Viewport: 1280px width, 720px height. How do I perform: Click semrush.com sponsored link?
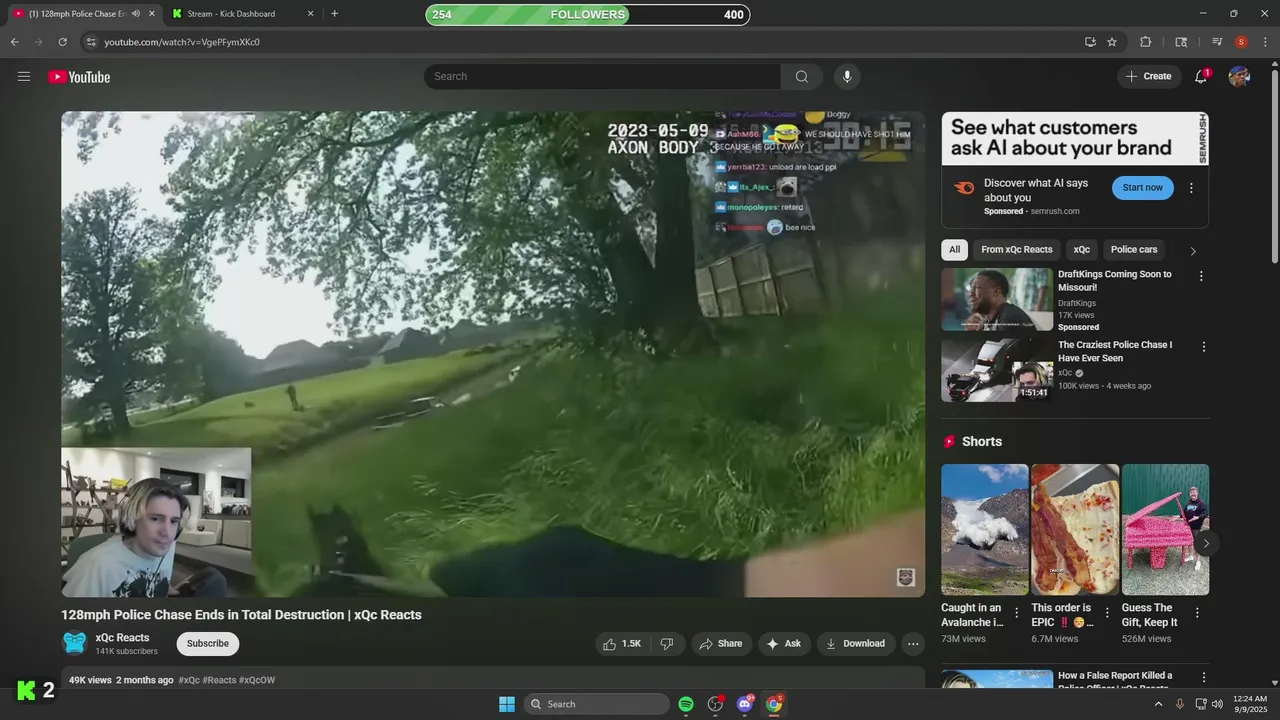click(x=1056, y=212)
